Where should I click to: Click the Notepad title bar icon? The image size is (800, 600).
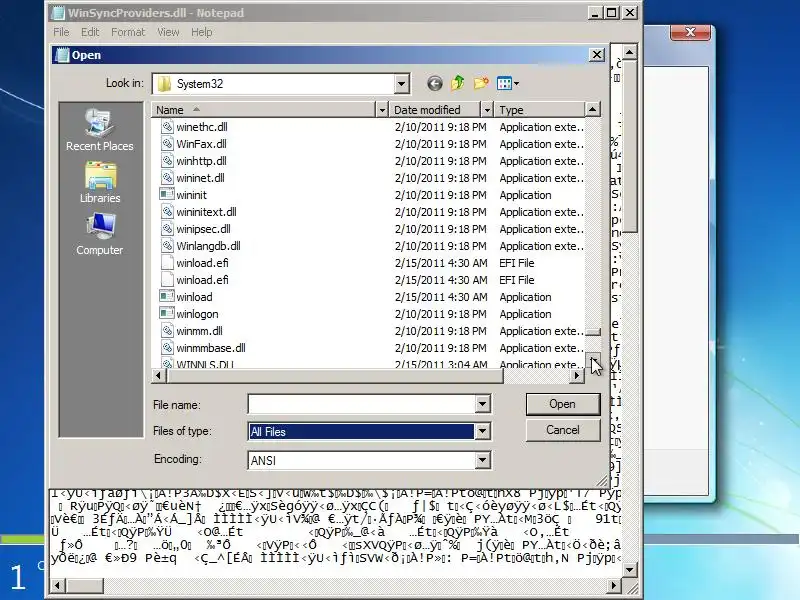58,13
